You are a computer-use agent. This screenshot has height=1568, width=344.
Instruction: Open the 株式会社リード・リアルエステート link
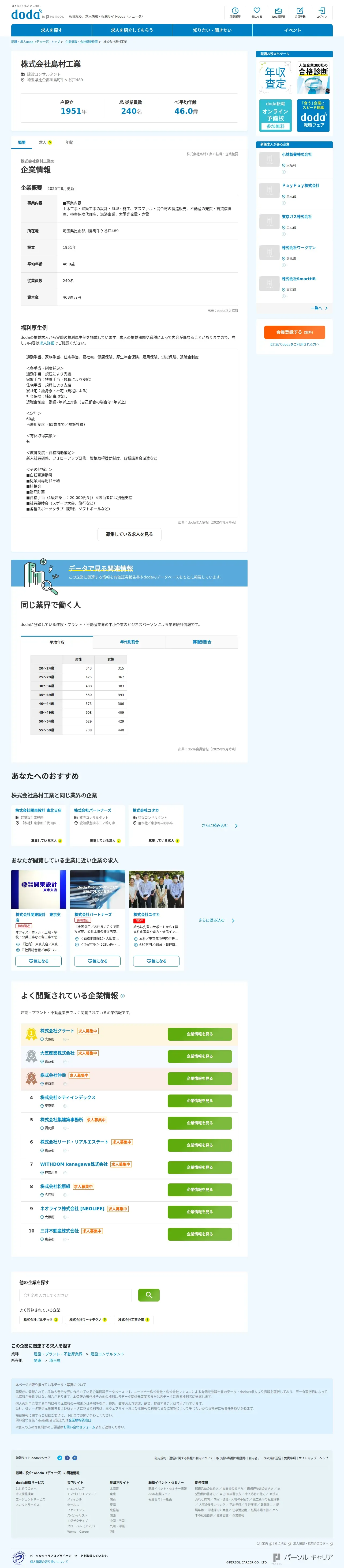(74, 1142)
